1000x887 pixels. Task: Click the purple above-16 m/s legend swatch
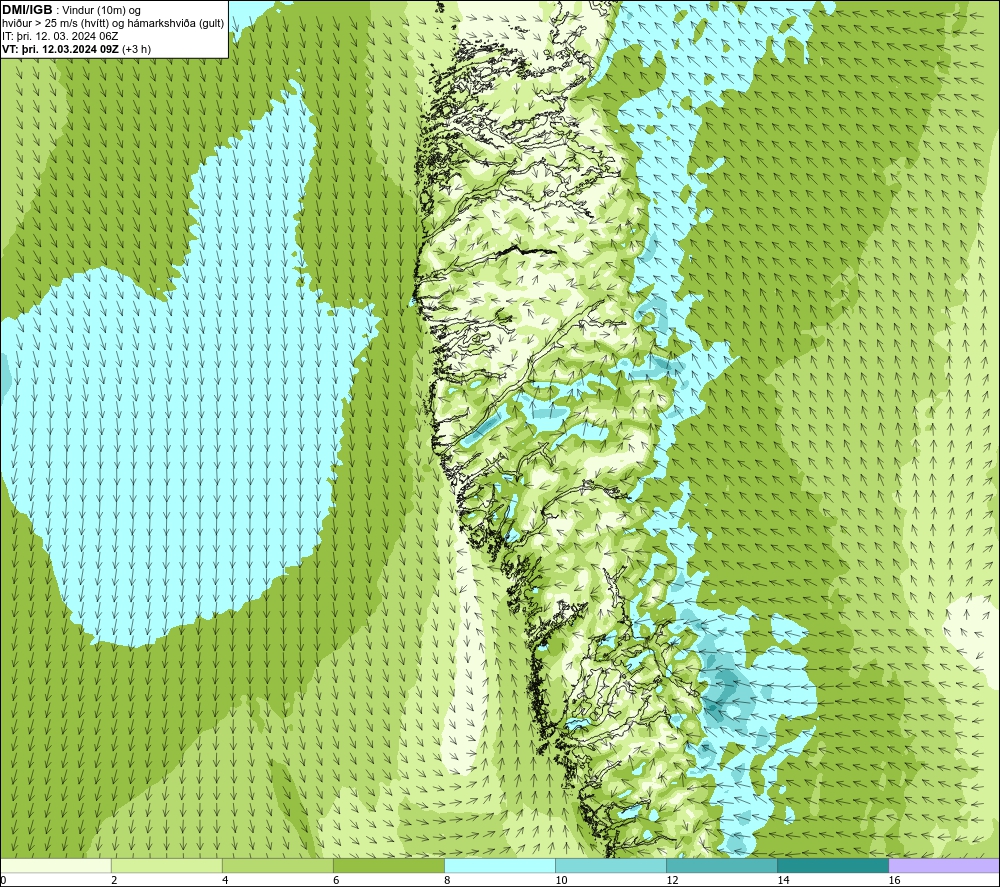[x=944, y=865]
